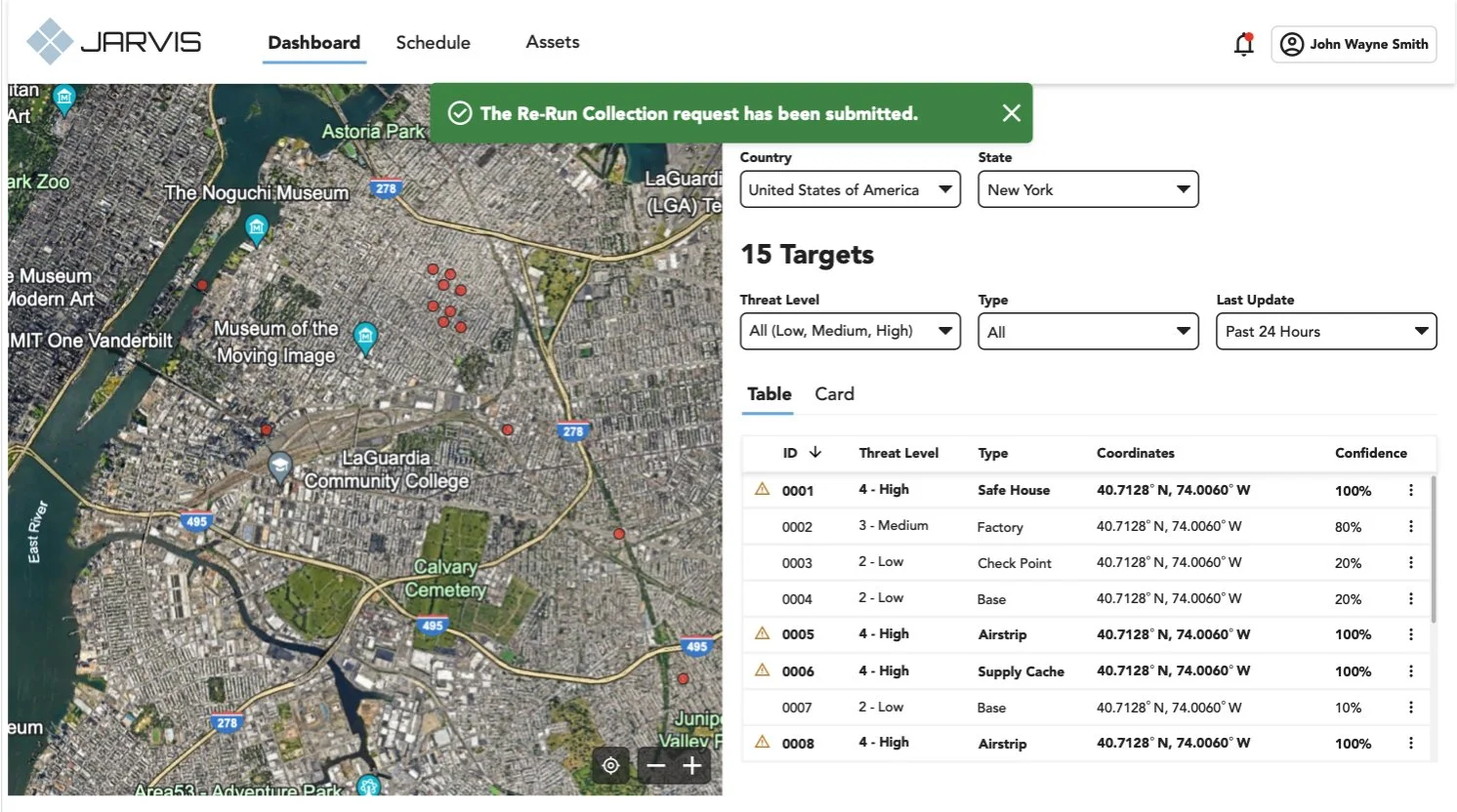Click target ID 0007
1457x812 pixels.
797,708
